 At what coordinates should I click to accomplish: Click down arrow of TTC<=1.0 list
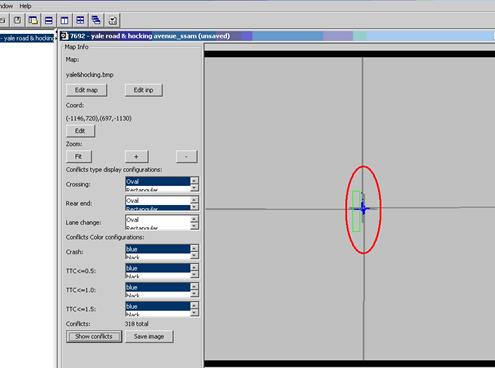(194, 294)
